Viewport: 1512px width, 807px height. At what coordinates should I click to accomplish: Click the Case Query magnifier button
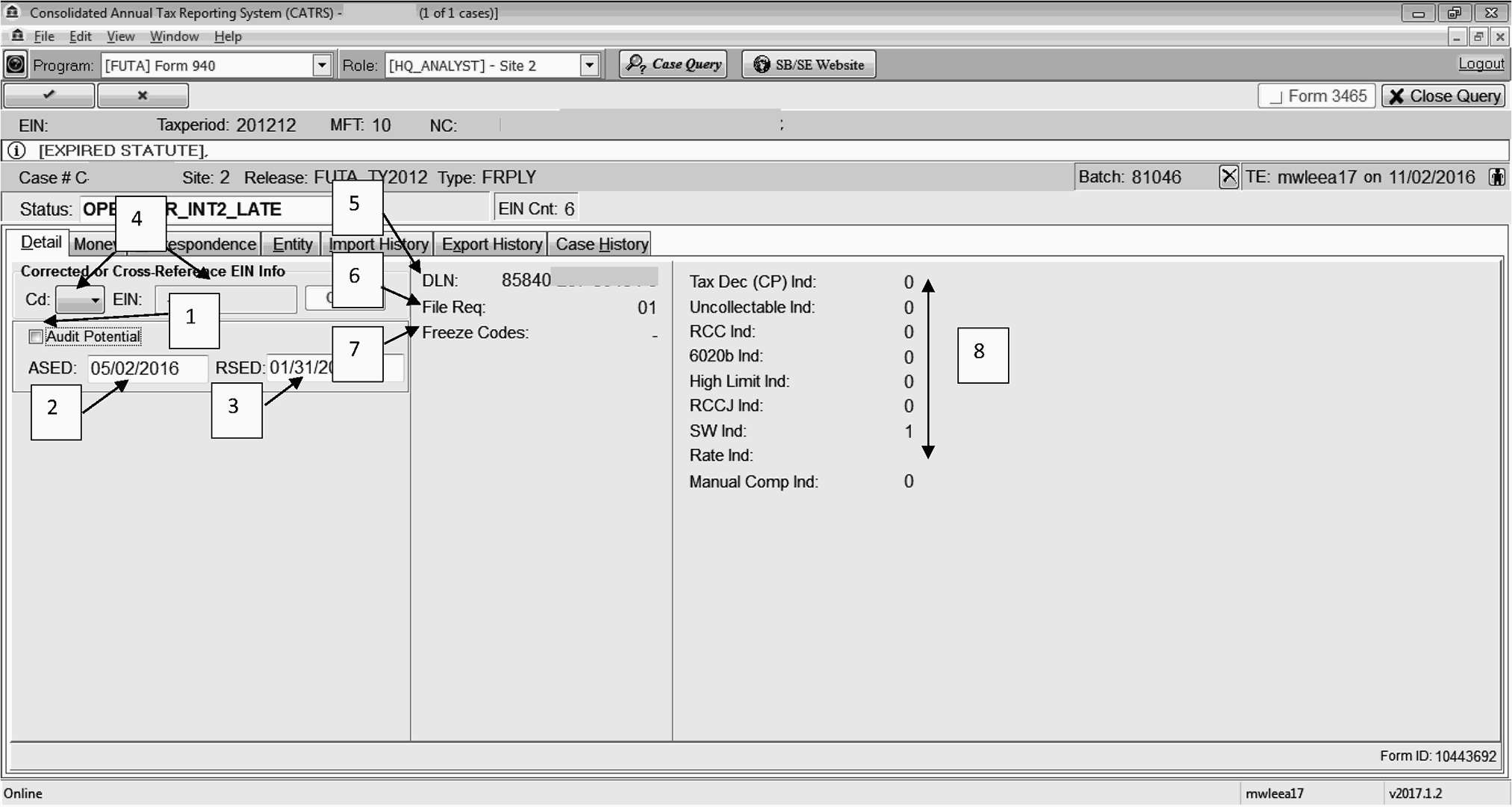[x=673, y=64]
